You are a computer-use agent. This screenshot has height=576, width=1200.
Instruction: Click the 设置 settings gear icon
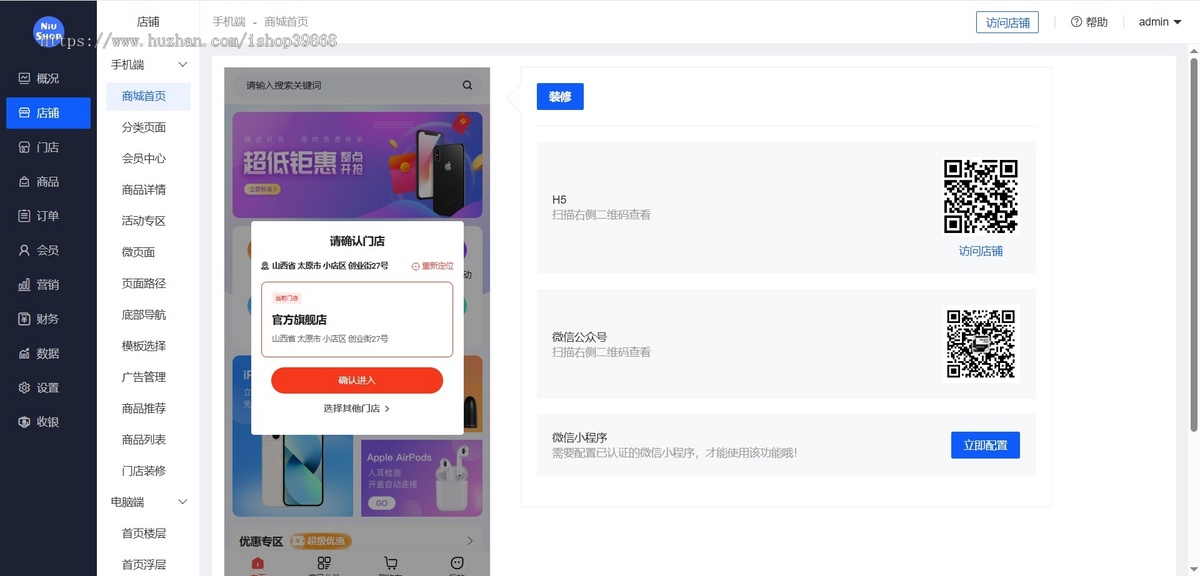click(x=25, y=388)
